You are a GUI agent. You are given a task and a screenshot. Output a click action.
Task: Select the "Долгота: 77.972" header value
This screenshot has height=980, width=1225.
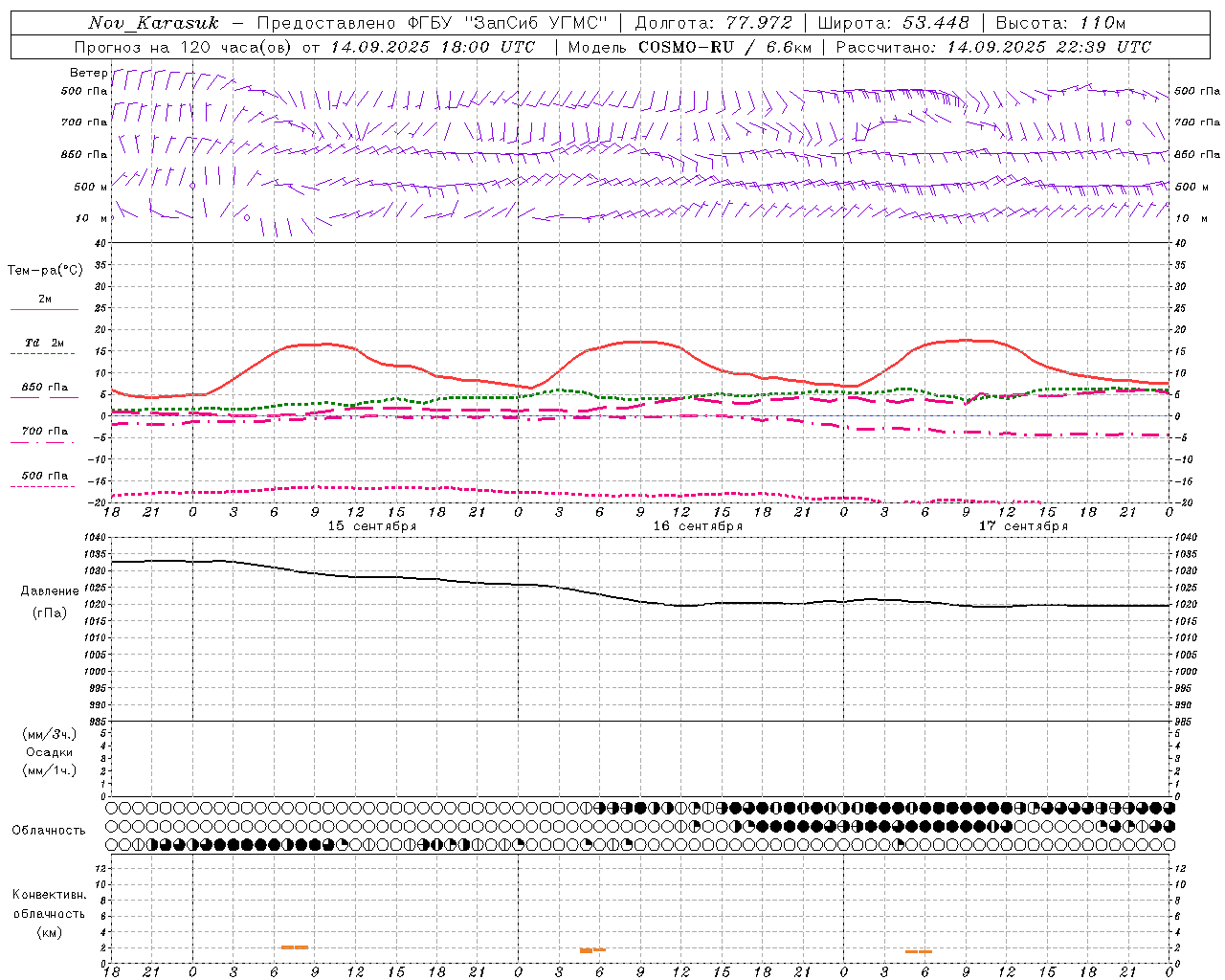713,23
